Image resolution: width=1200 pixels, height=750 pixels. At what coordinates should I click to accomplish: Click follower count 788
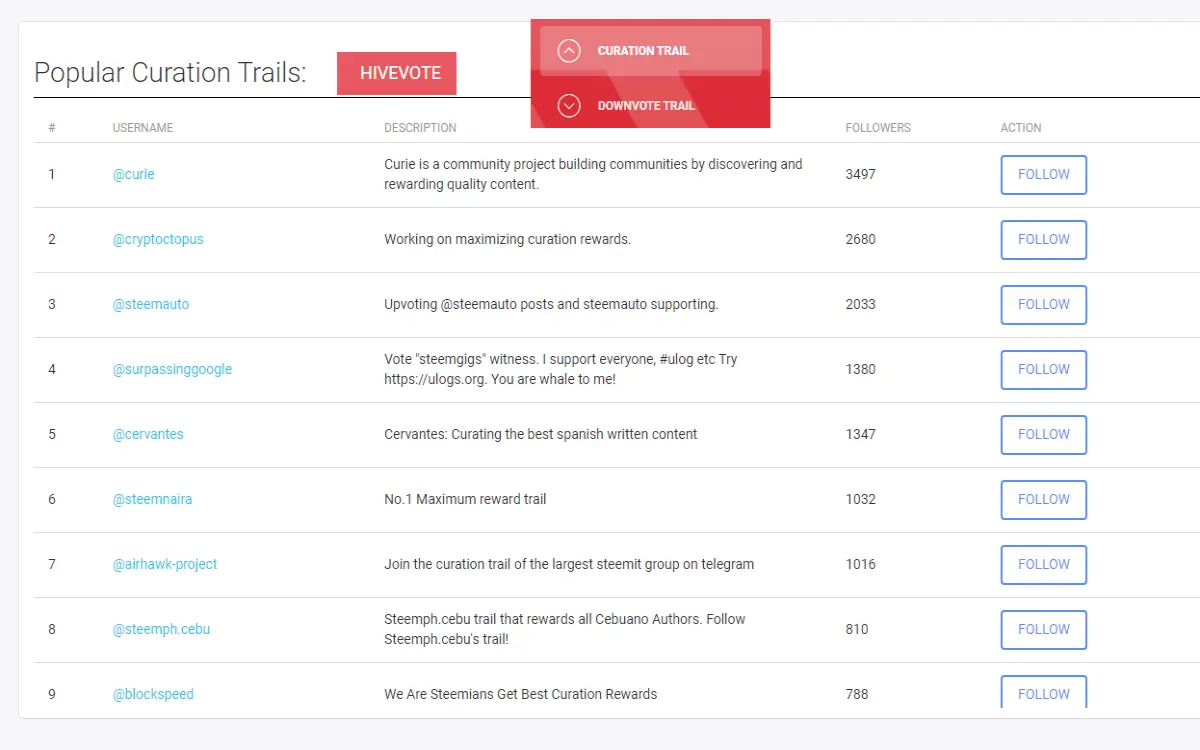tap(857, 694)
